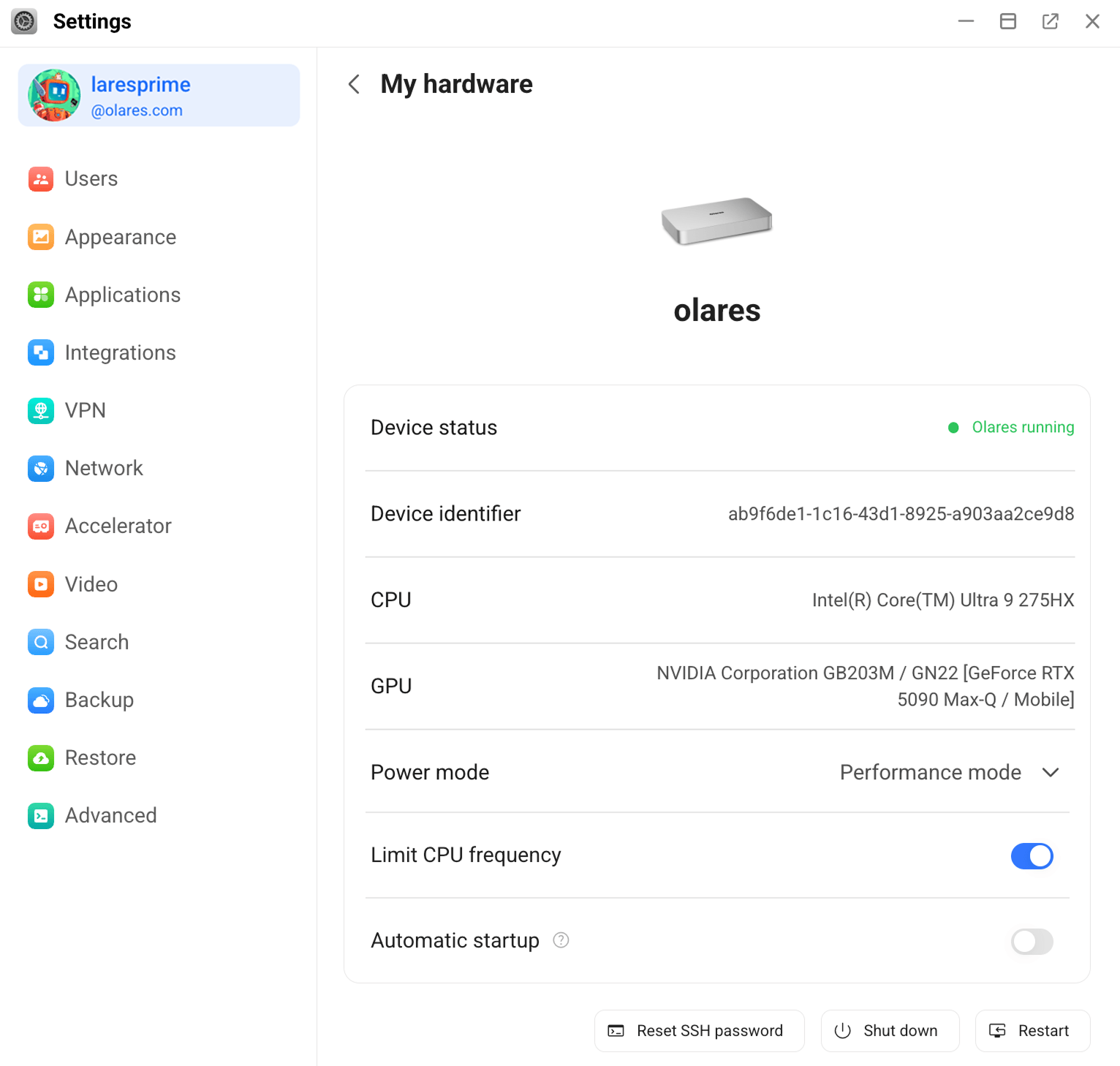This screenshot has width=1120, height=1066.
Task: Click the olares device thumbnail image
Action: coord(716,221)
